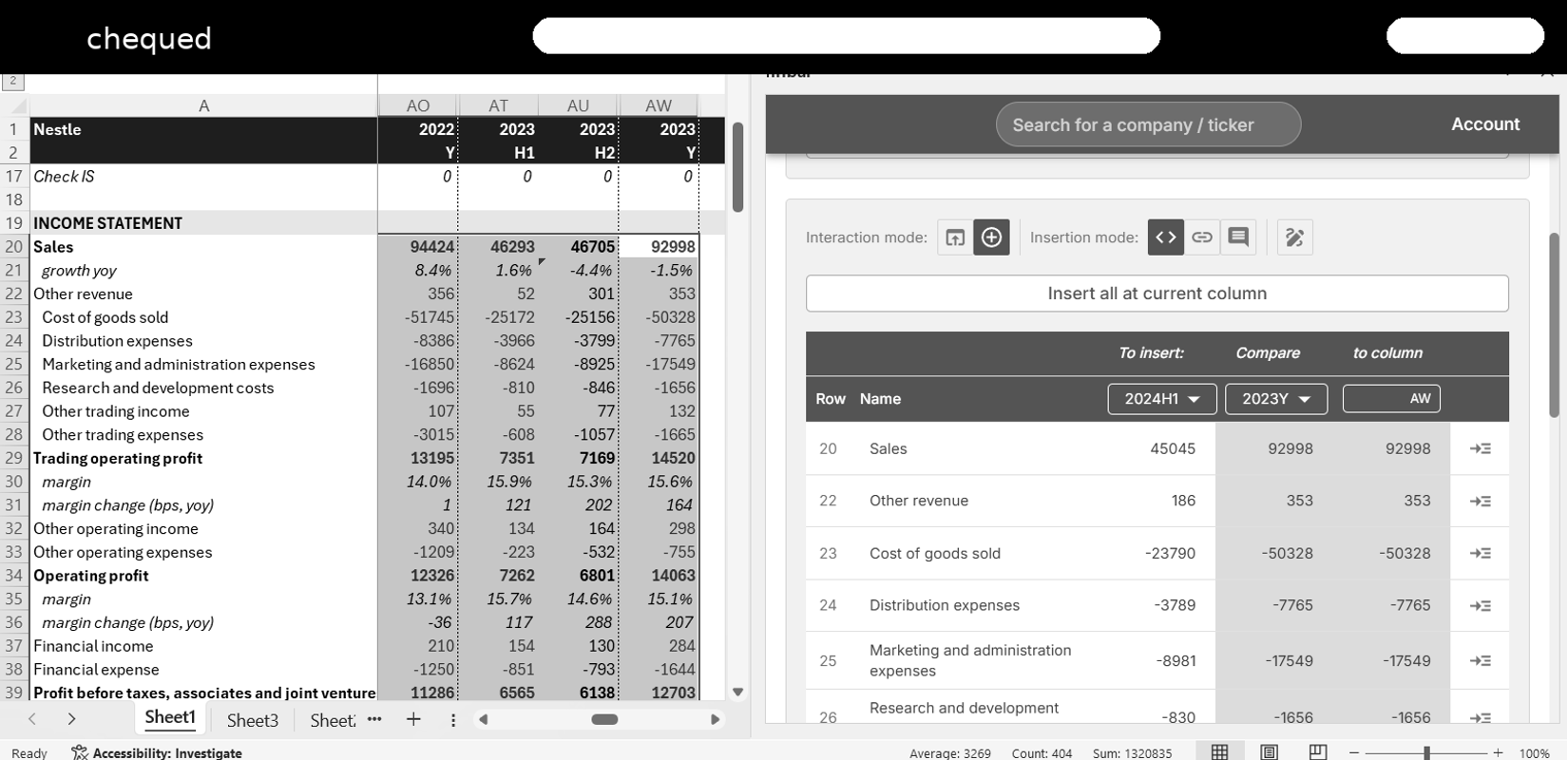Switch to Sheet1 tab
This screenshot has height=760, width=1568.
(x=170, y=718)
